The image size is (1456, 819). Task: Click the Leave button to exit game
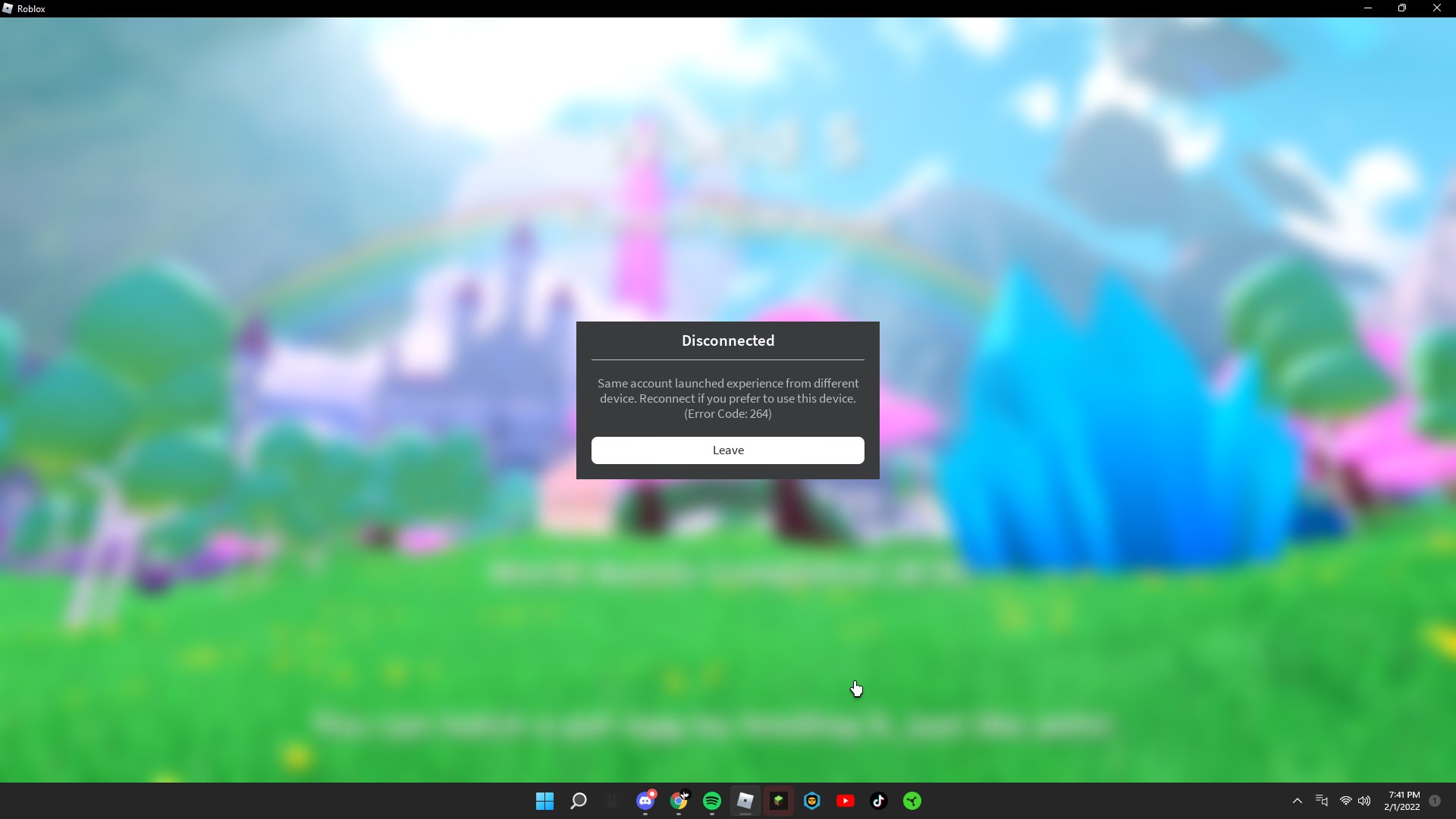pyautogui.click(x=728, y=450)
